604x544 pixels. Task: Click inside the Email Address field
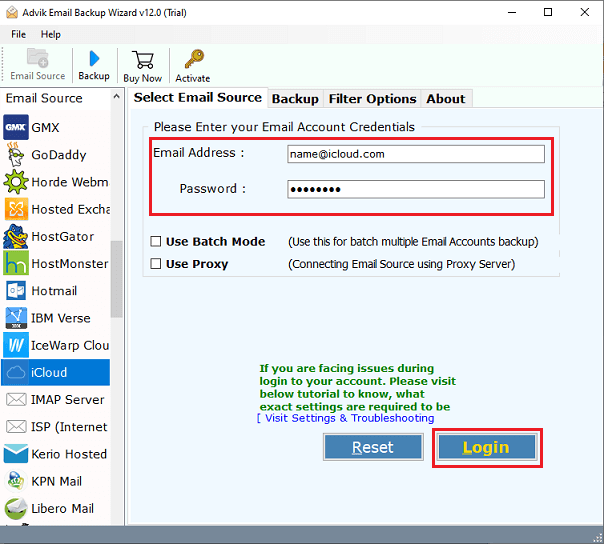tap(415, 154)
